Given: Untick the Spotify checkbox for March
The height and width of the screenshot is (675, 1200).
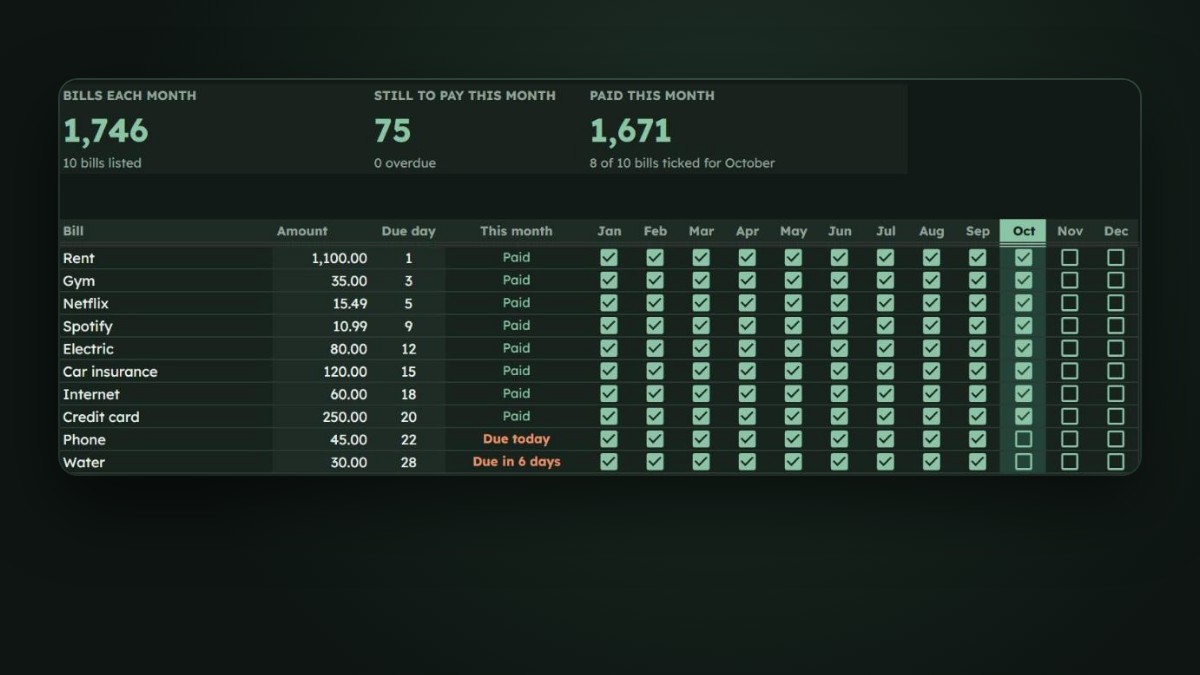Looking at the screenshot, I should pos(701,325).
